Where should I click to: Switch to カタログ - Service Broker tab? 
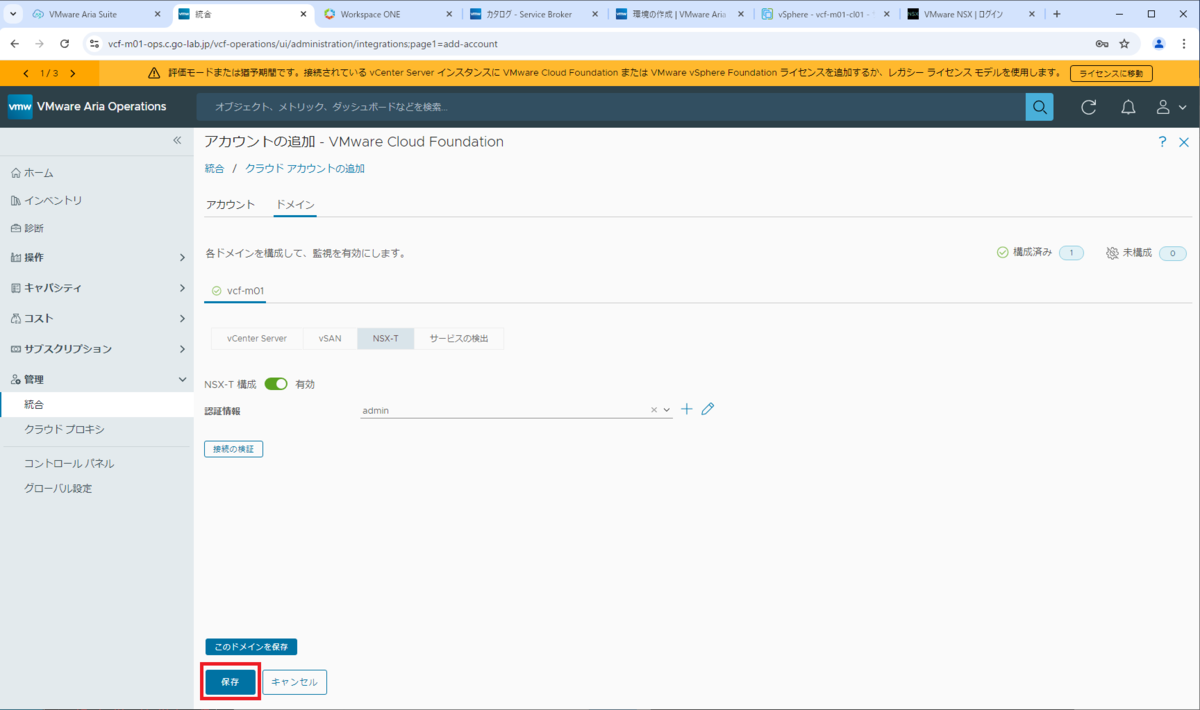[535, 14]
